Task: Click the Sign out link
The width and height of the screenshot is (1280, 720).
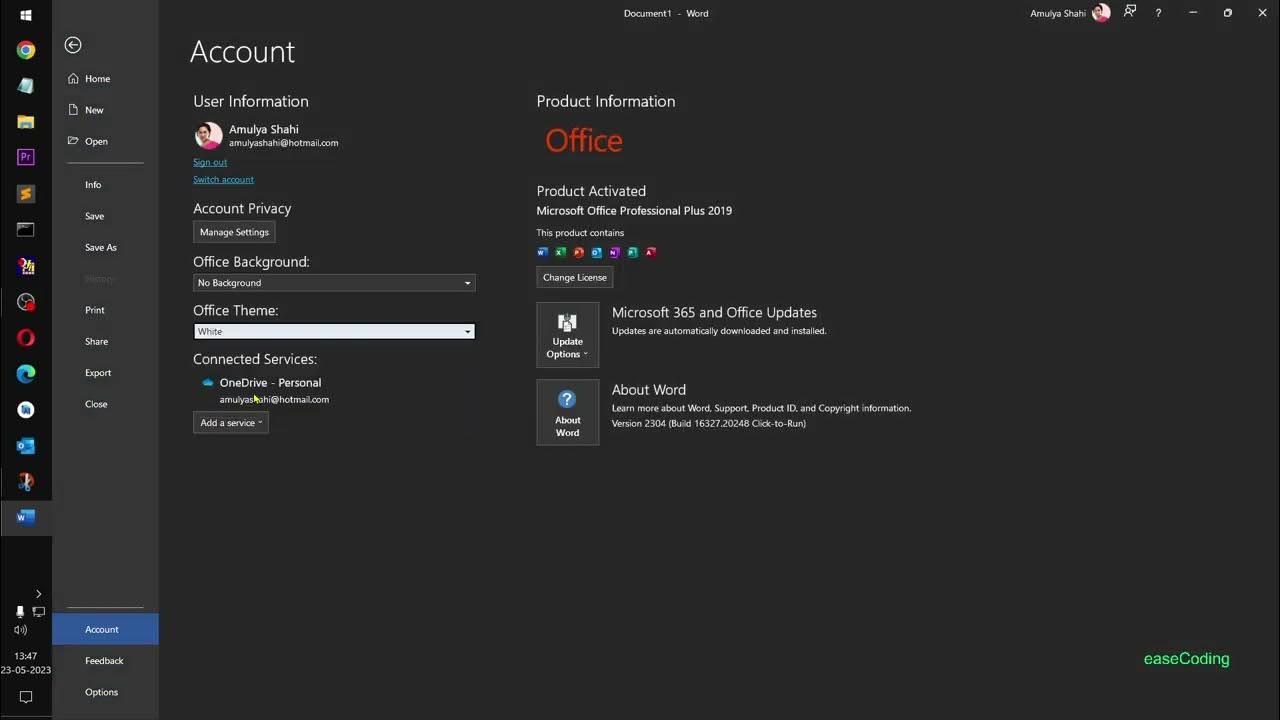Action: coord(210,162)
